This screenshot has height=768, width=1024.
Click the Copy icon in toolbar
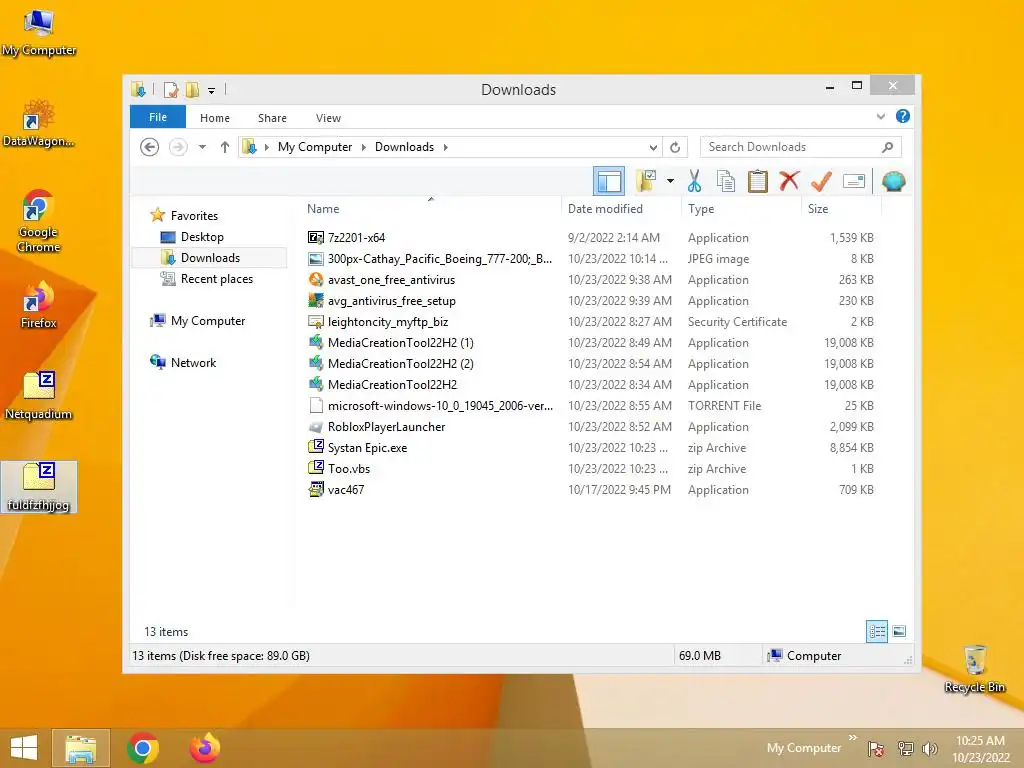[x=726, y=181]
